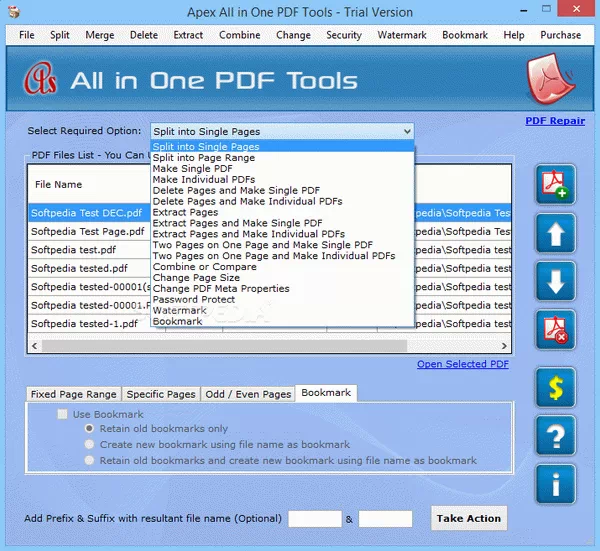Switch to Odd / Even Pages tab
This screenshot has width=600, height=551.
pos(248,394)
